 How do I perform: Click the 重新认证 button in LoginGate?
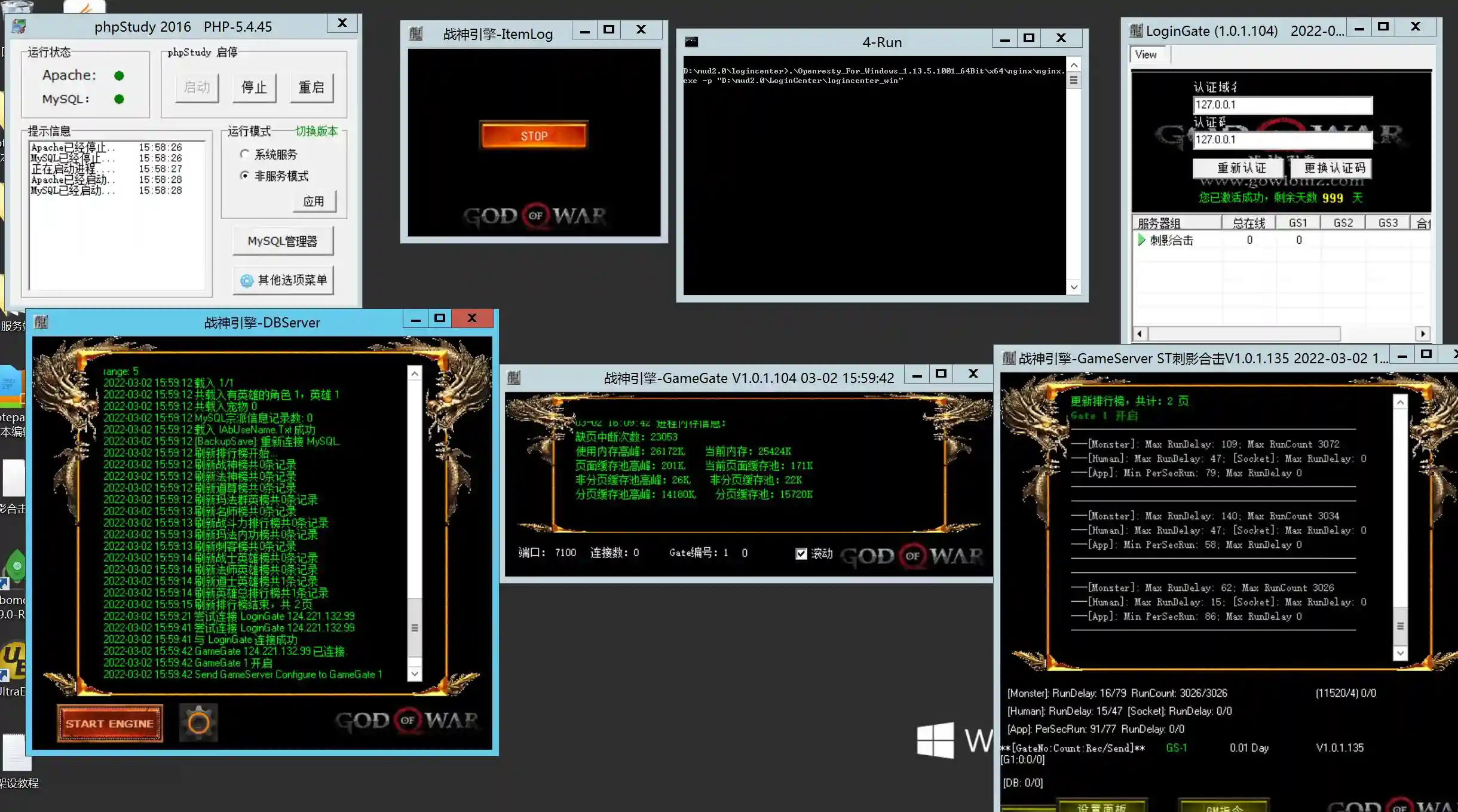coord(1238,168)
